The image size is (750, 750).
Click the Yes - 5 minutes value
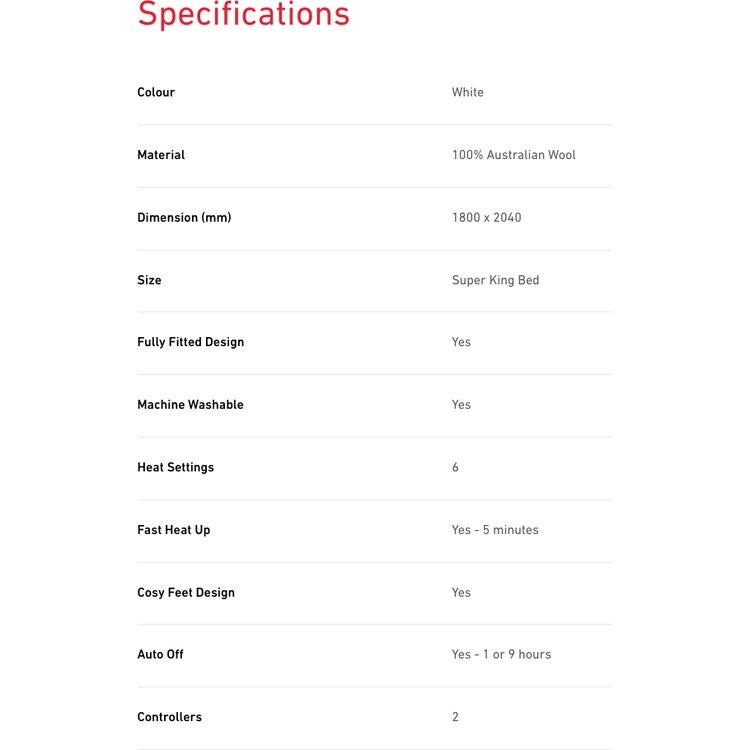(x=495, y=530)
